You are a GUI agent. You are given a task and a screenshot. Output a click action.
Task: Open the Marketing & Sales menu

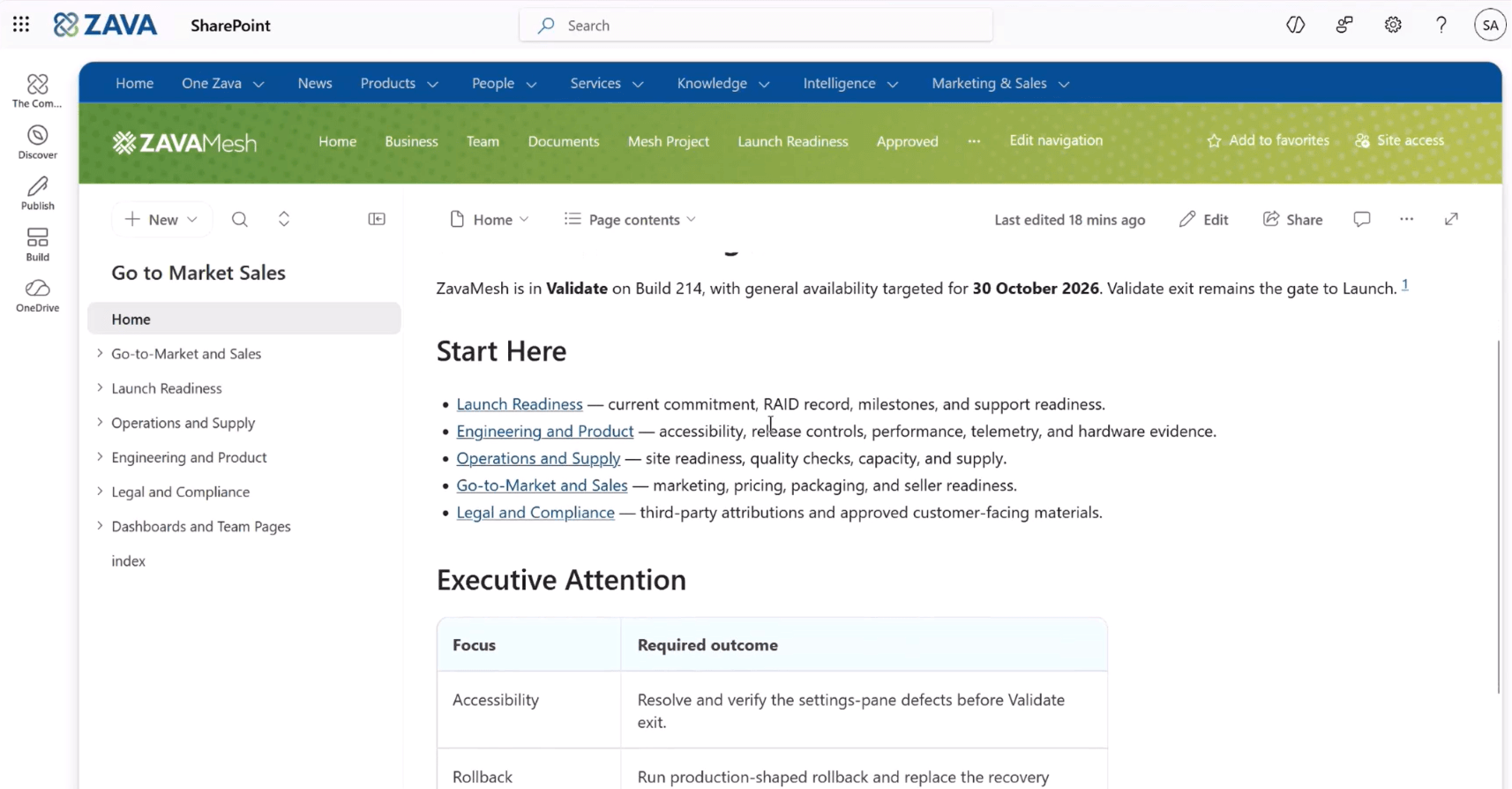pyautogui.click(x=1000, y=83)
